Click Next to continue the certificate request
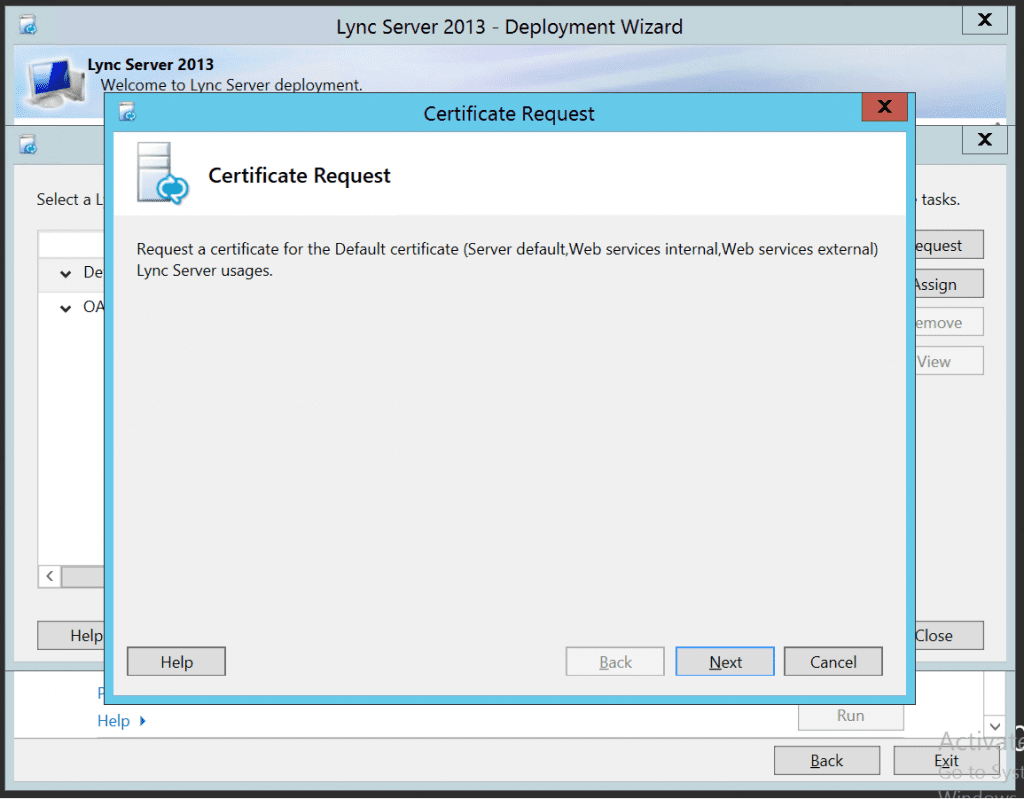The height and width of the screenshot is (799, 1024). pyautogui.click(x=724, y=661)
